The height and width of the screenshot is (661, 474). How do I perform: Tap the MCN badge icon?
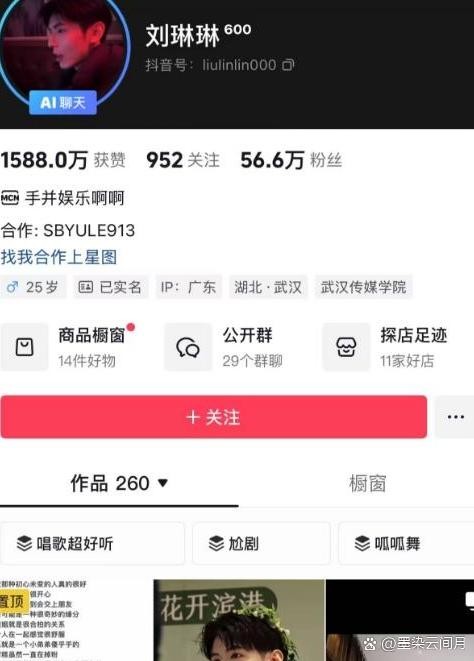pyautogui.click(x=10, y=198)
